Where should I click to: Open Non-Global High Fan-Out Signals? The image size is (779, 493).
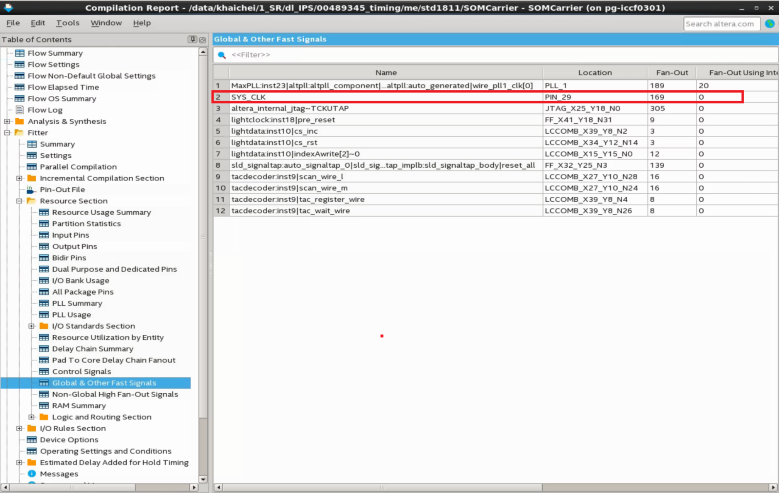point(115,395)
